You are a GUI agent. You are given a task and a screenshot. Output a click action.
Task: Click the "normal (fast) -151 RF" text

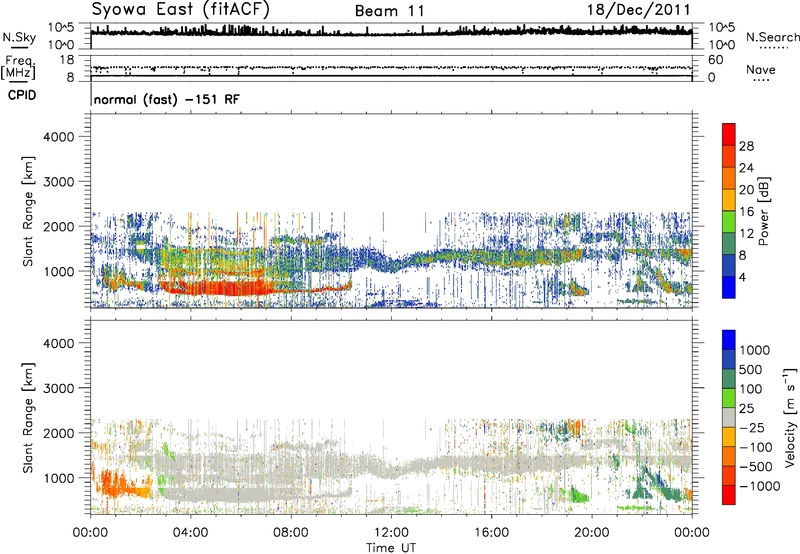166,99
